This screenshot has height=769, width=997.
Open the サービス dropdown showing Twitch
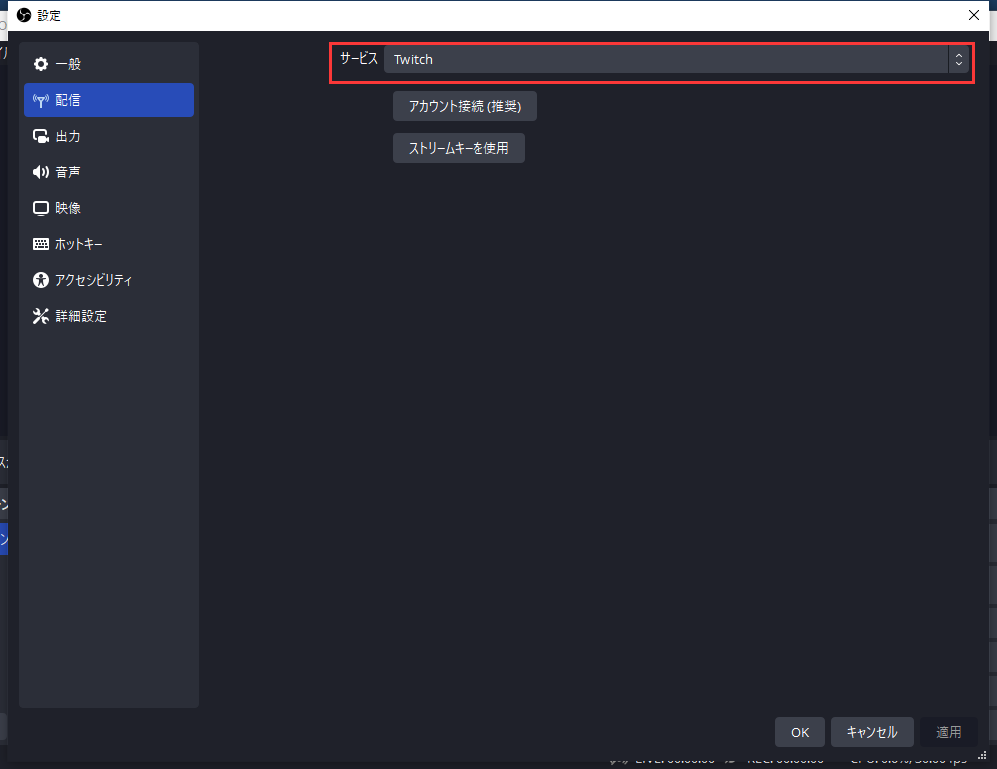tap(665, 59)
